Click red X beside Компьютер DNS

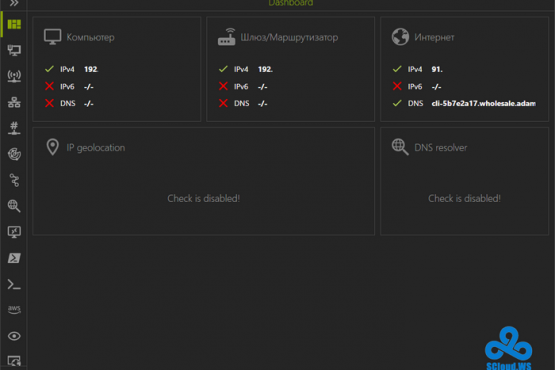49,103
